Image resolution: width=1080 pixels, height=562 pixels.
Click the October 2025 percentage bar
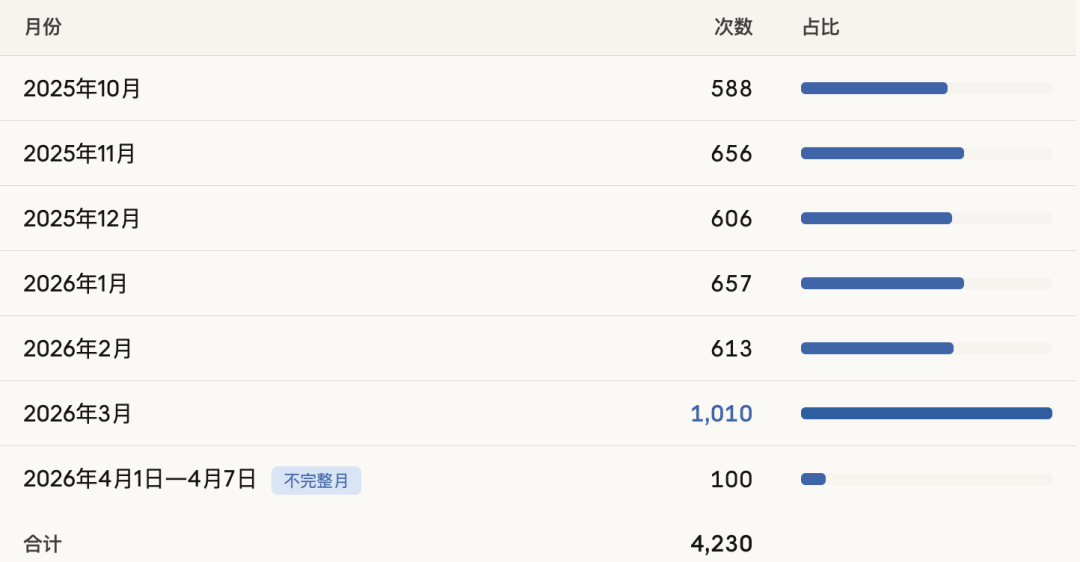pyautogui.click(x=874, y=88)
